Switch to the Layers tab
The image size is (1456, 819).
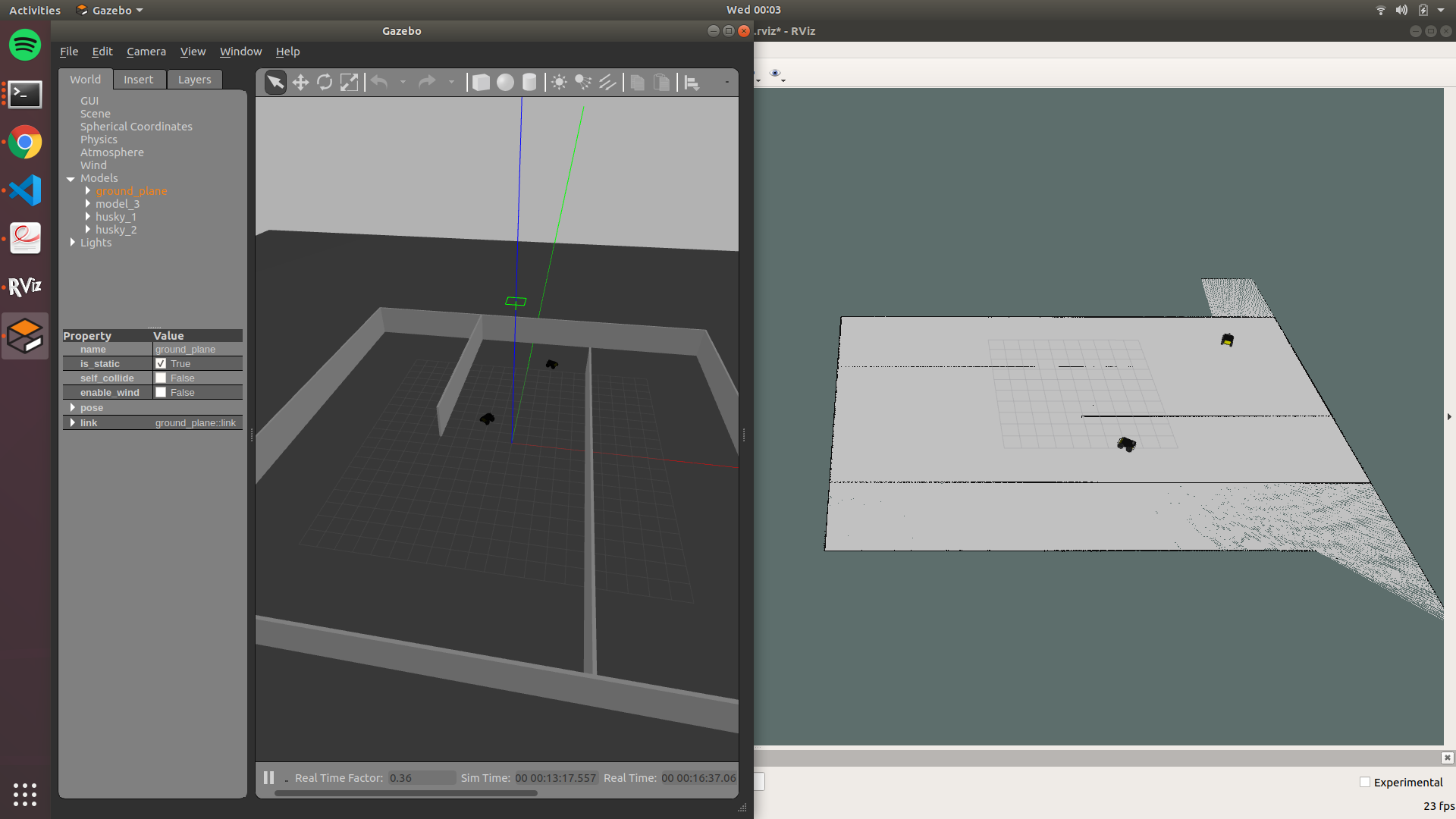195,80
